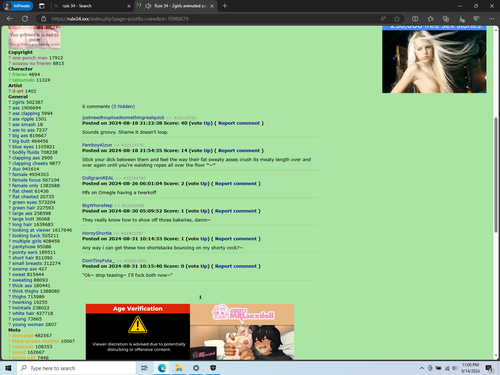Click 'frieren' character tag
The height and width of the screenshot is (375, 500).
point(20,74)
